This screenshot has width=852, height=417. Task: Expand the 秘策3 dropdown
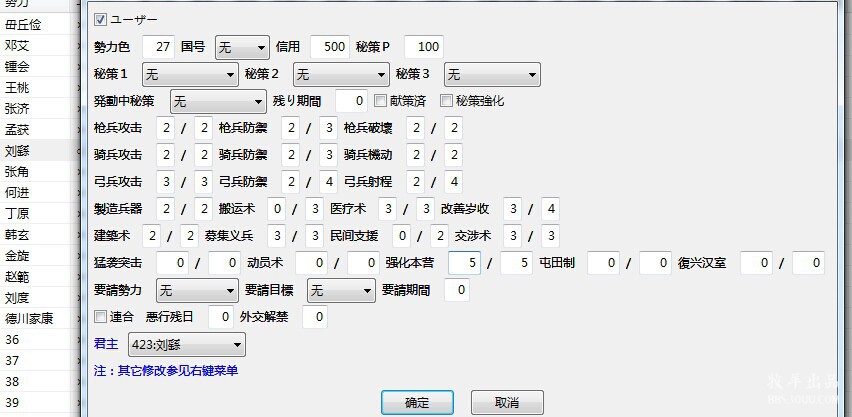[491, 74]
